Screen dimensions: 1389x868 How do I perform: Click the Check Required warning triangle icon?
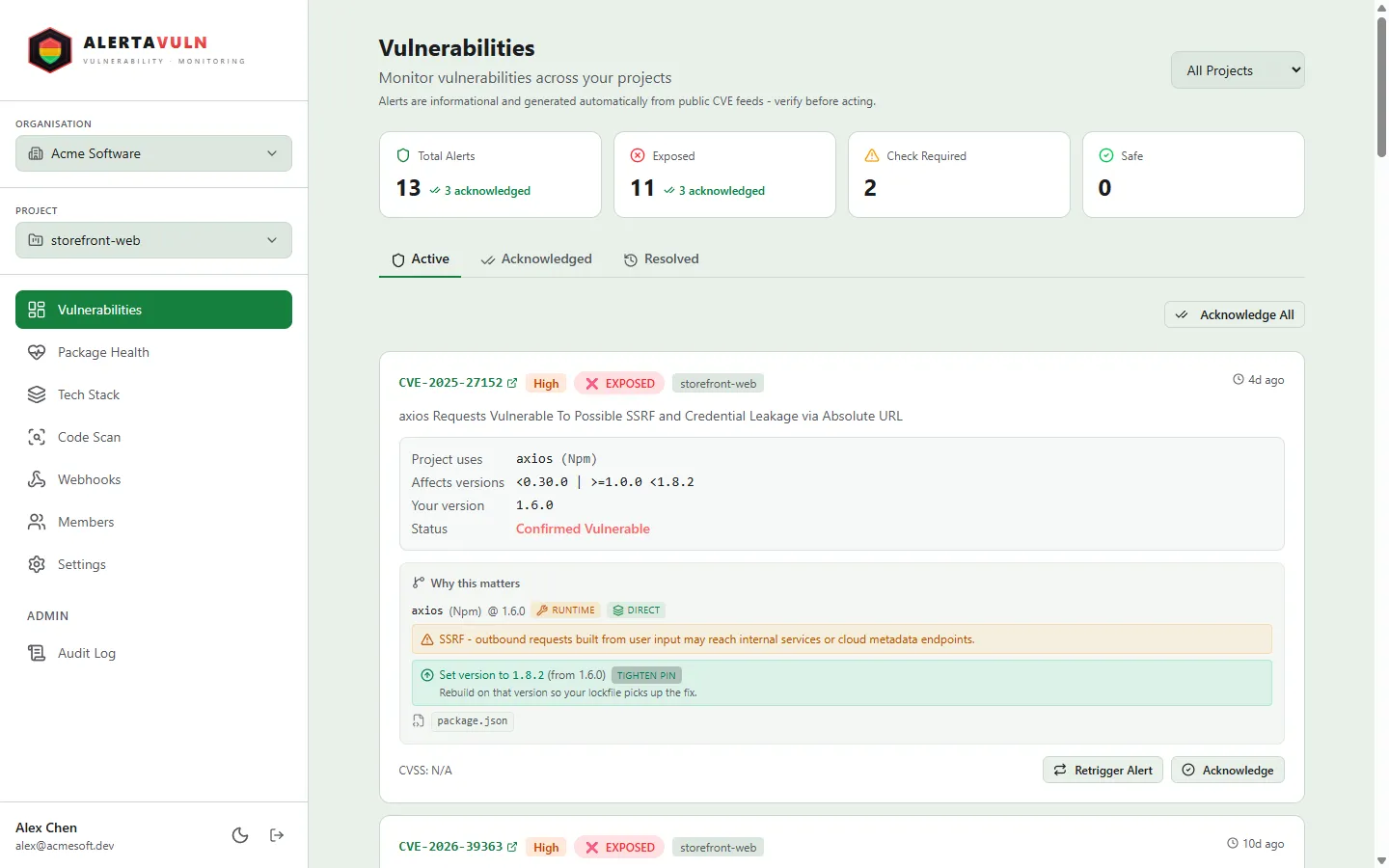tap(872, 155)
